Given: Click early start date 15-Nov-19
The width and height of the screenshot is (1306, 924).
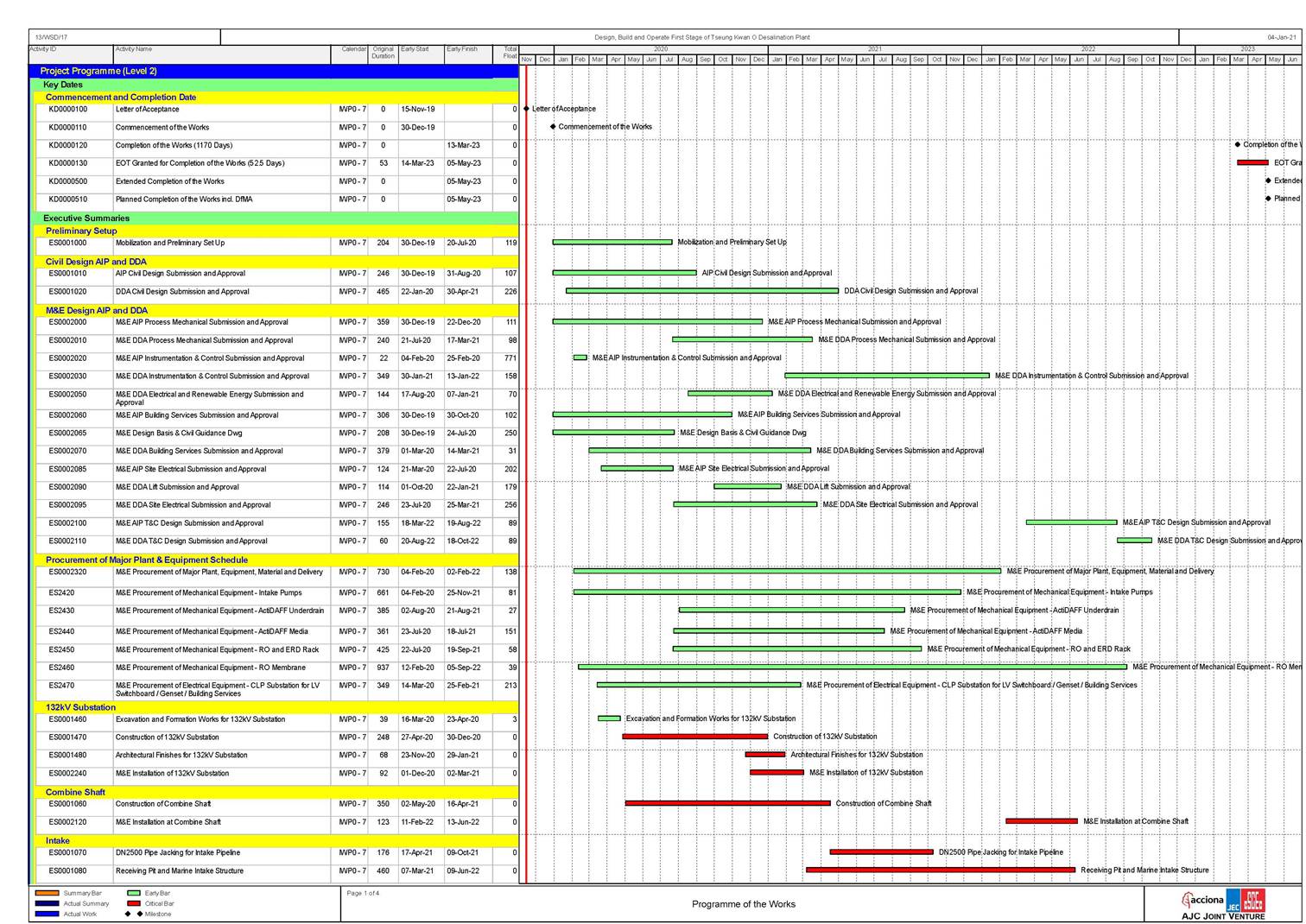Looking at the screenshot, I should point(418,110).
